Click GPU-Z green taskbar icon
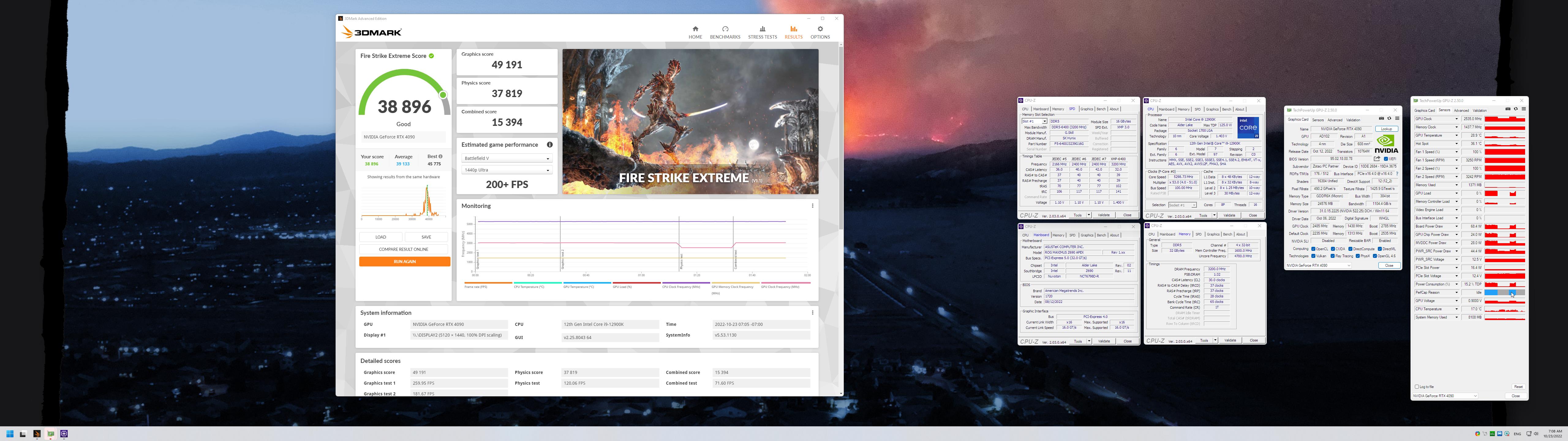 [51, 434]
